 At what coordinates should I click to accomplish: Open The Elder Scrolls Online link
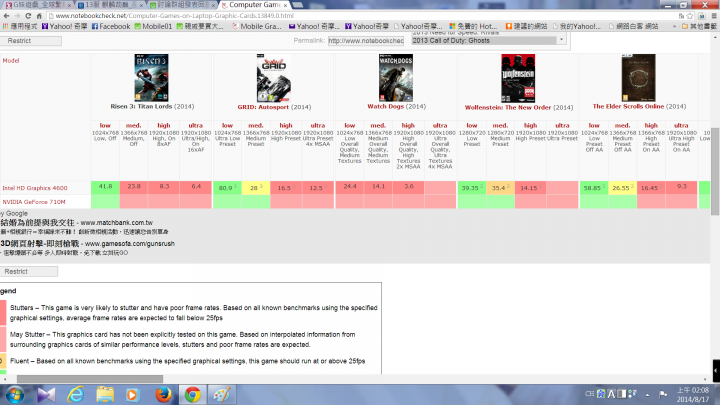(x=628, y=107)
